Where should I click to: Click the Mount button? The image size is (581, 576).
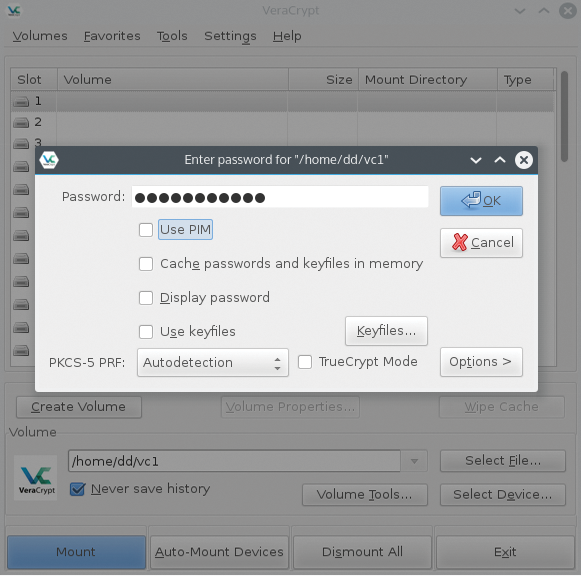coord(76,552)
